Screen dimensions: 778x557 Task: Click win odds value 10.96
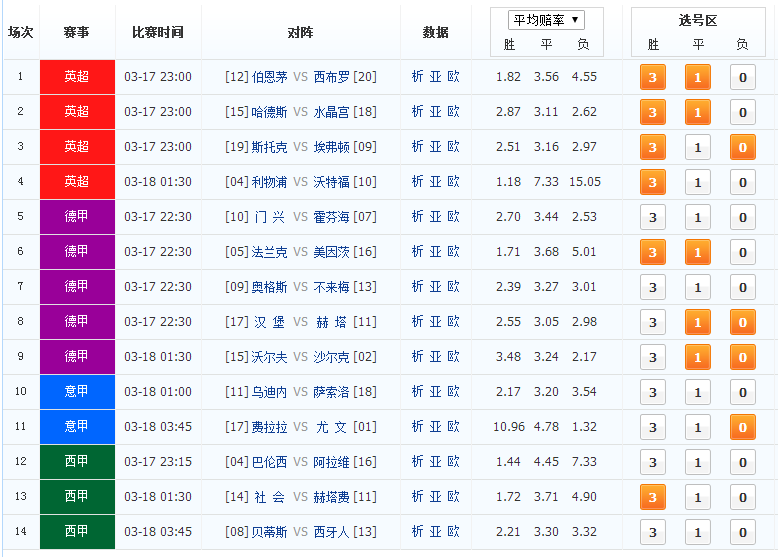(509, 427)
